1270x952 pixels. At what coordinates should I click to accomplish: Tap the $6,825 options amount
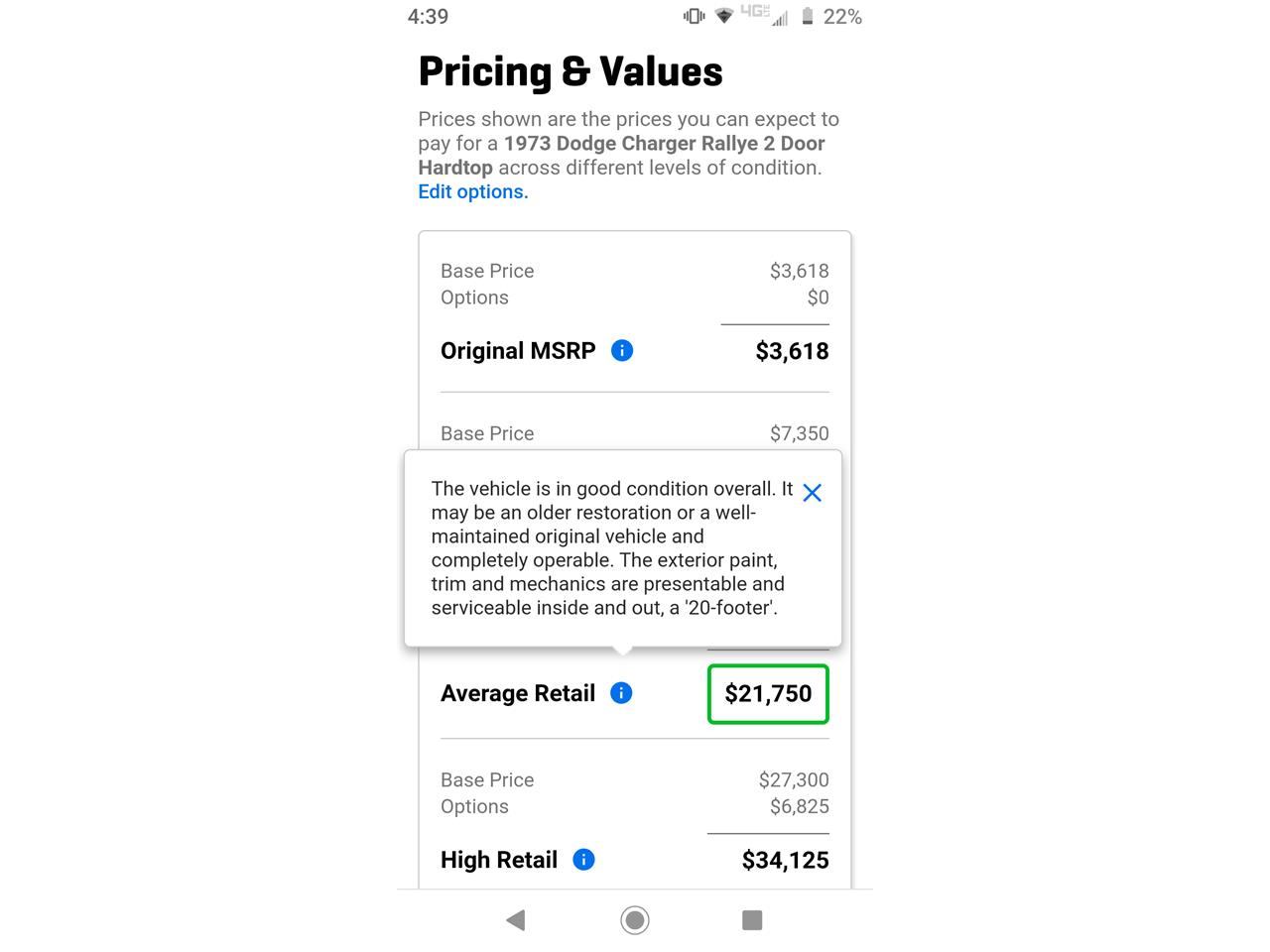(799, 806)
